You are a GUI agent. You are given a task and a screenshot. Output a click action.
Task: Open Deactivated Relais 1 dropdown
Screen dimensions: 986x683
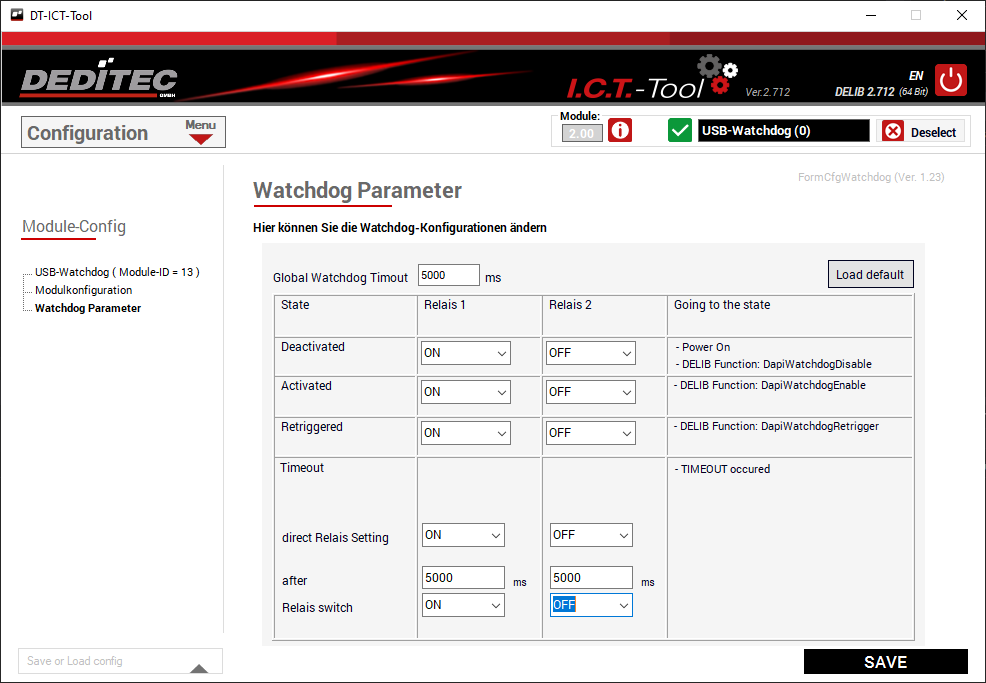(465, 353)
